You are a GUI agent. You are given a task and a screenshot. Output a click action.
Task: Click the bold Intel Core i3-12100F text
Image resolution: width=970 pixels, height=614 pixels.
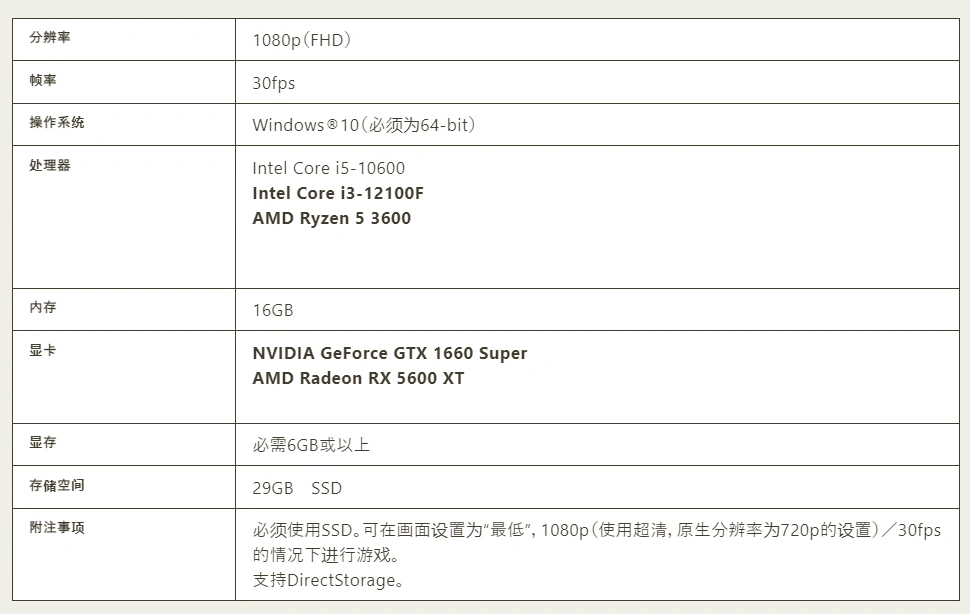[x=338, y=193]
